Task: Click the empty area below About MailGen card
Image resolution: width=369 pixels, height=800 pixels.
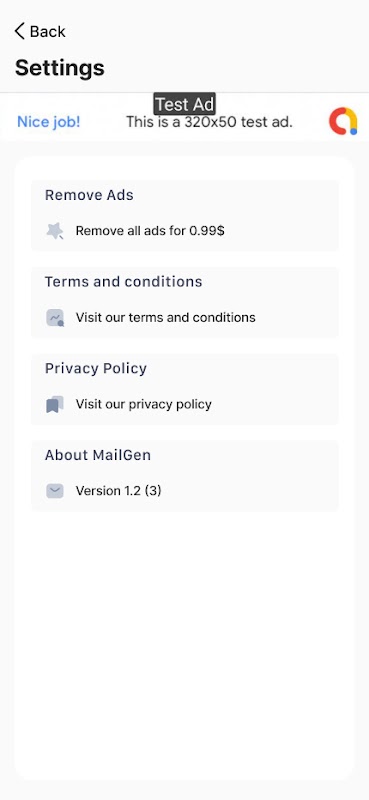Action: click(x=184, y=645)
